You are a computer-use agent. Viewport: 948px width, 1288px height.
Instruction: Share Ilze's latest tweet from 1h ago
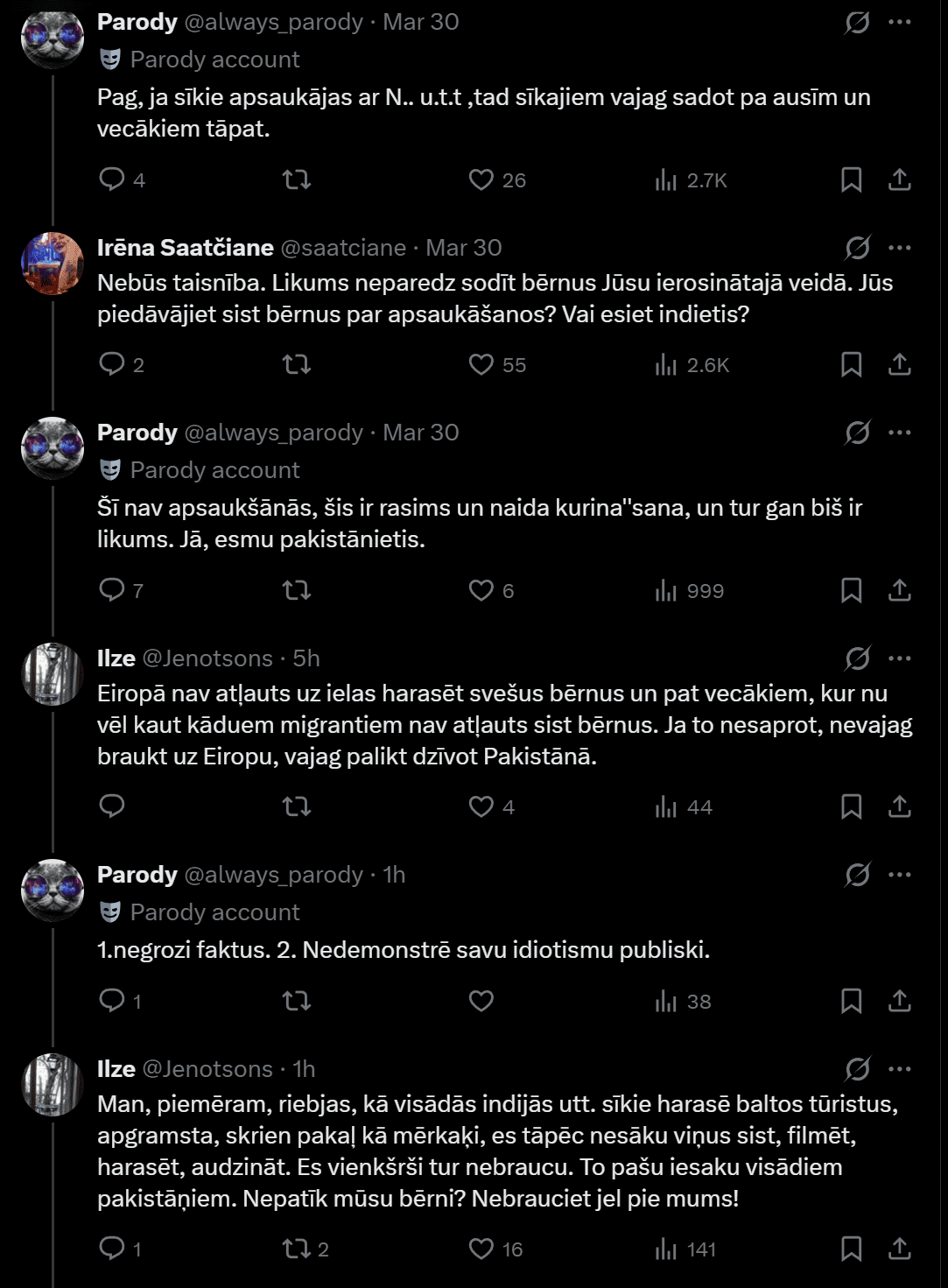900,1249
